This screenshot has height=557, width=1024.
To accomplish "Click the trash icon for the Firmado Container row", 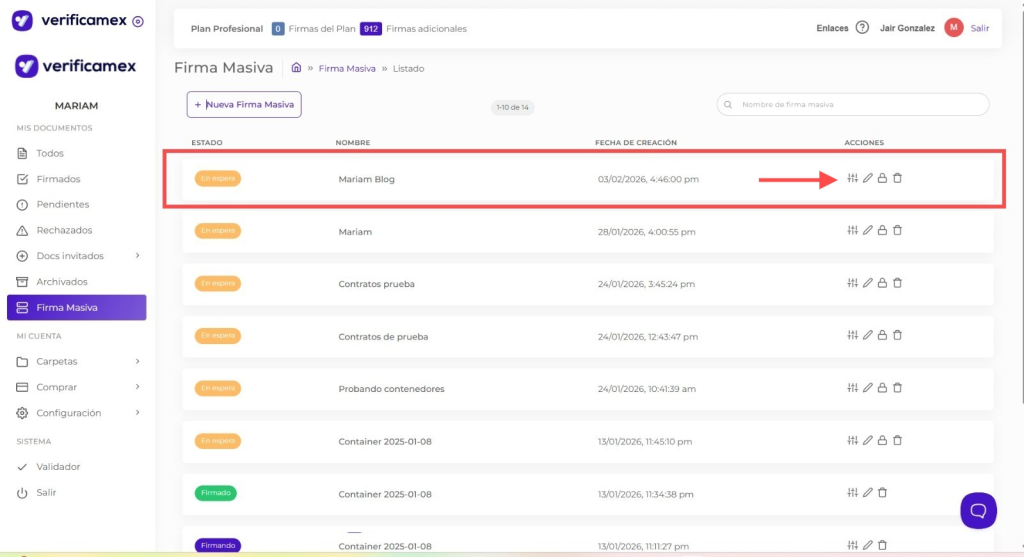I will (x=882, y=493).
